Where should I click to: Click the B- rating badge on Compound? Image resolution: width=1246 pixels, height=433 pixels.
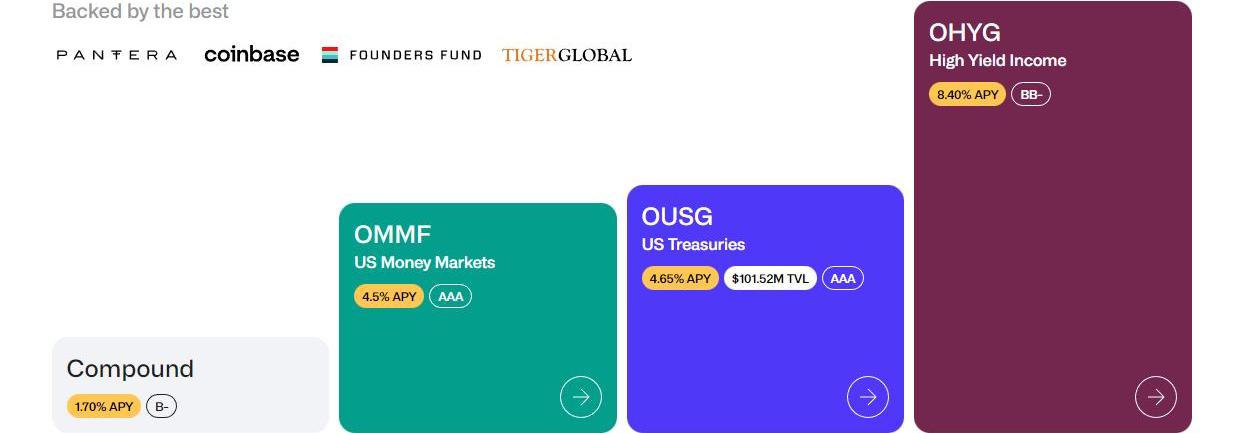(161, 406)
